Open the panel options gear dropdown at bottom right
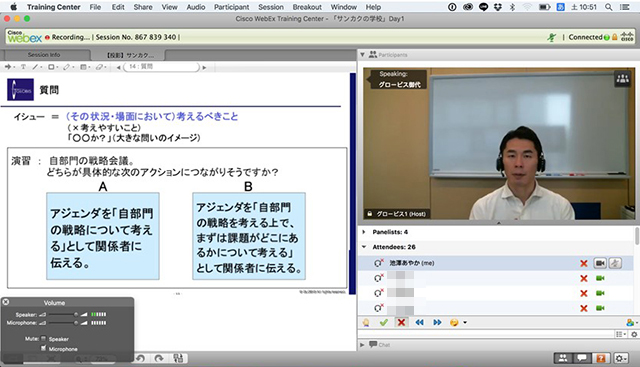The width and height of the screenshot is (640, 367). tap(622, 358)
